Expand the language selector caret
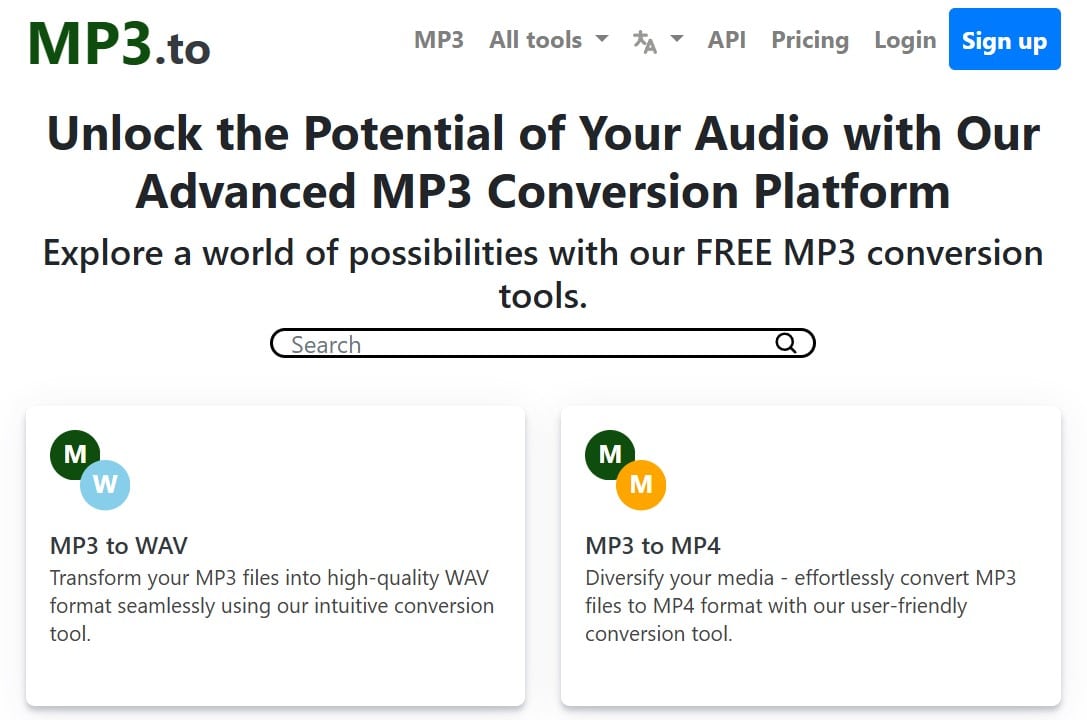 coord(677,39)
